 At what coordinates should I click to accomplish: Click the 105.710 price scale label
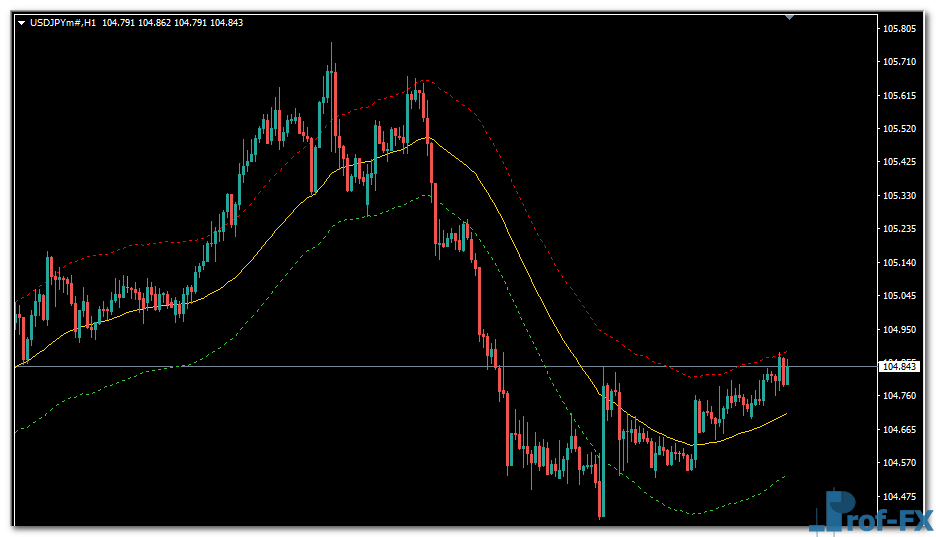coord(900,62)
